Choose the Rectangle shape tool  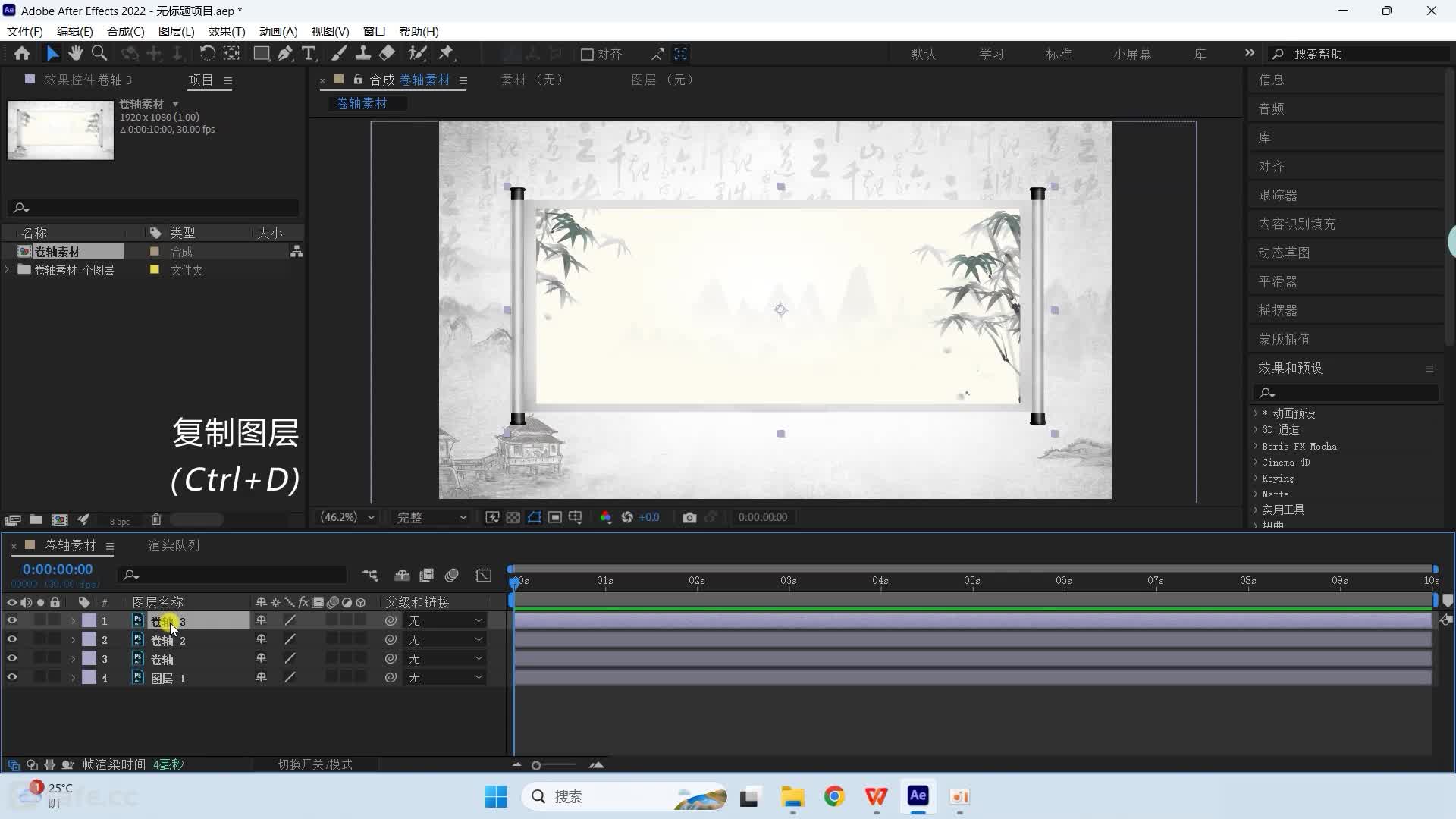coord(261,53)
